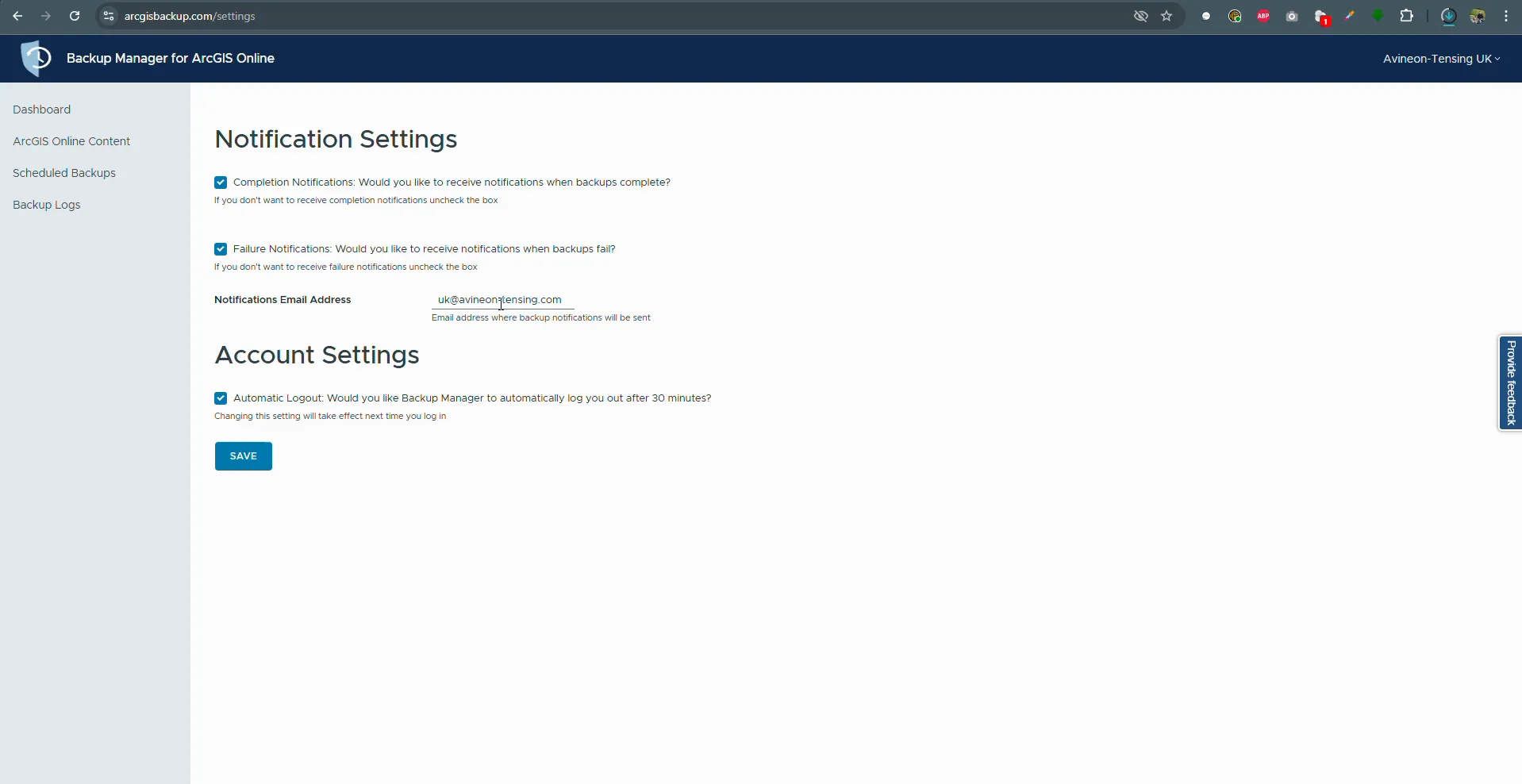Go to ArcGIS Online Content

tap(71, 141)
